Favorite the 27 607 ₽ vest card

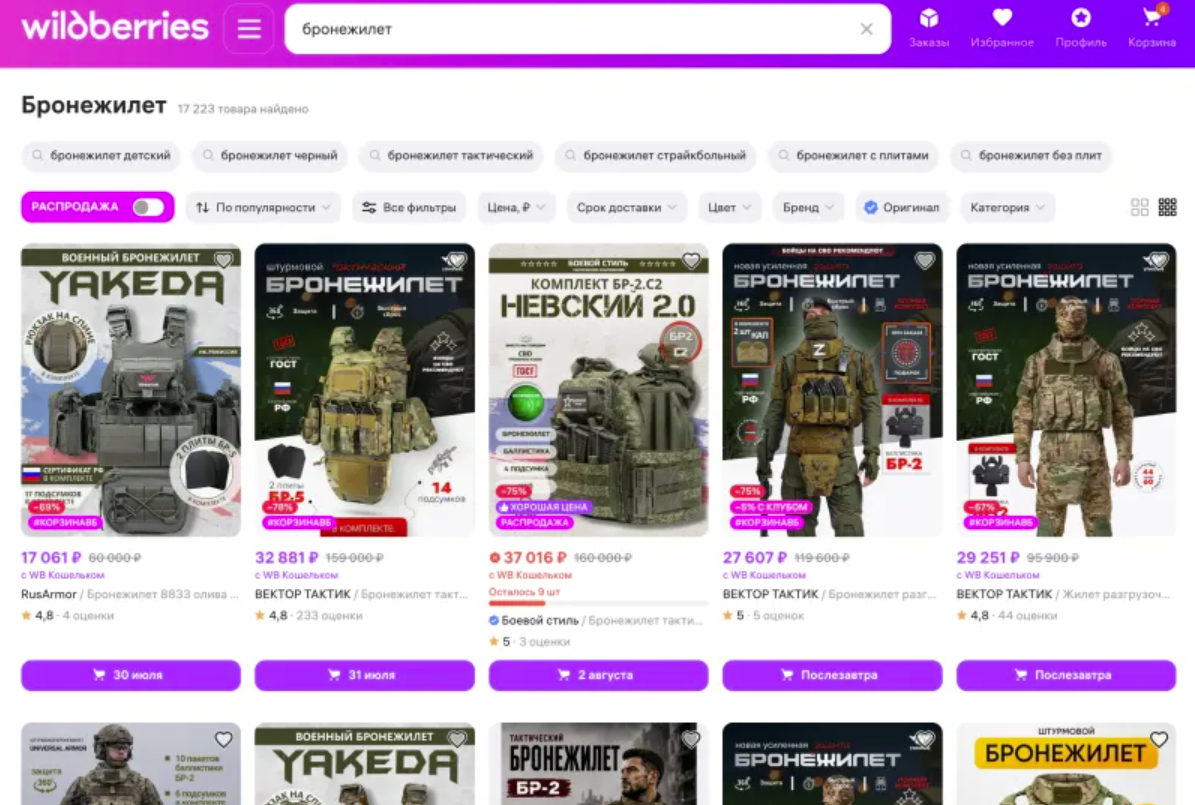[x=924, y=261]
